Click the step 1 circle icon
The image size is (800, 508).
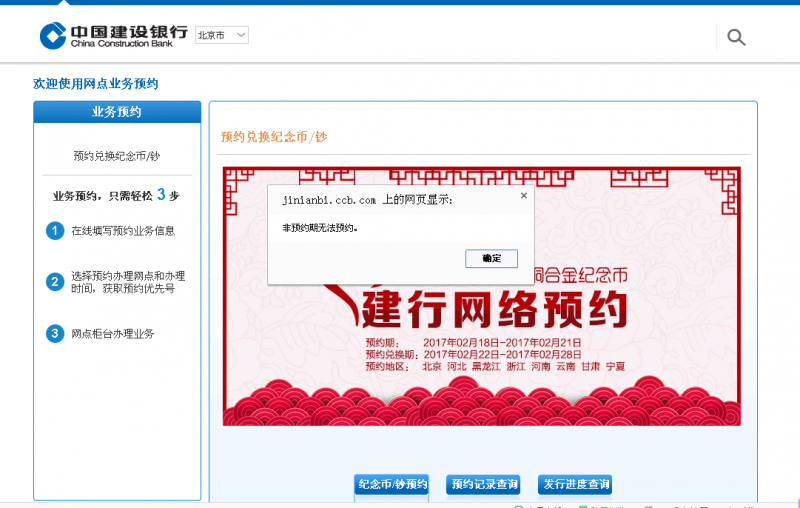[x=55, y=231]
